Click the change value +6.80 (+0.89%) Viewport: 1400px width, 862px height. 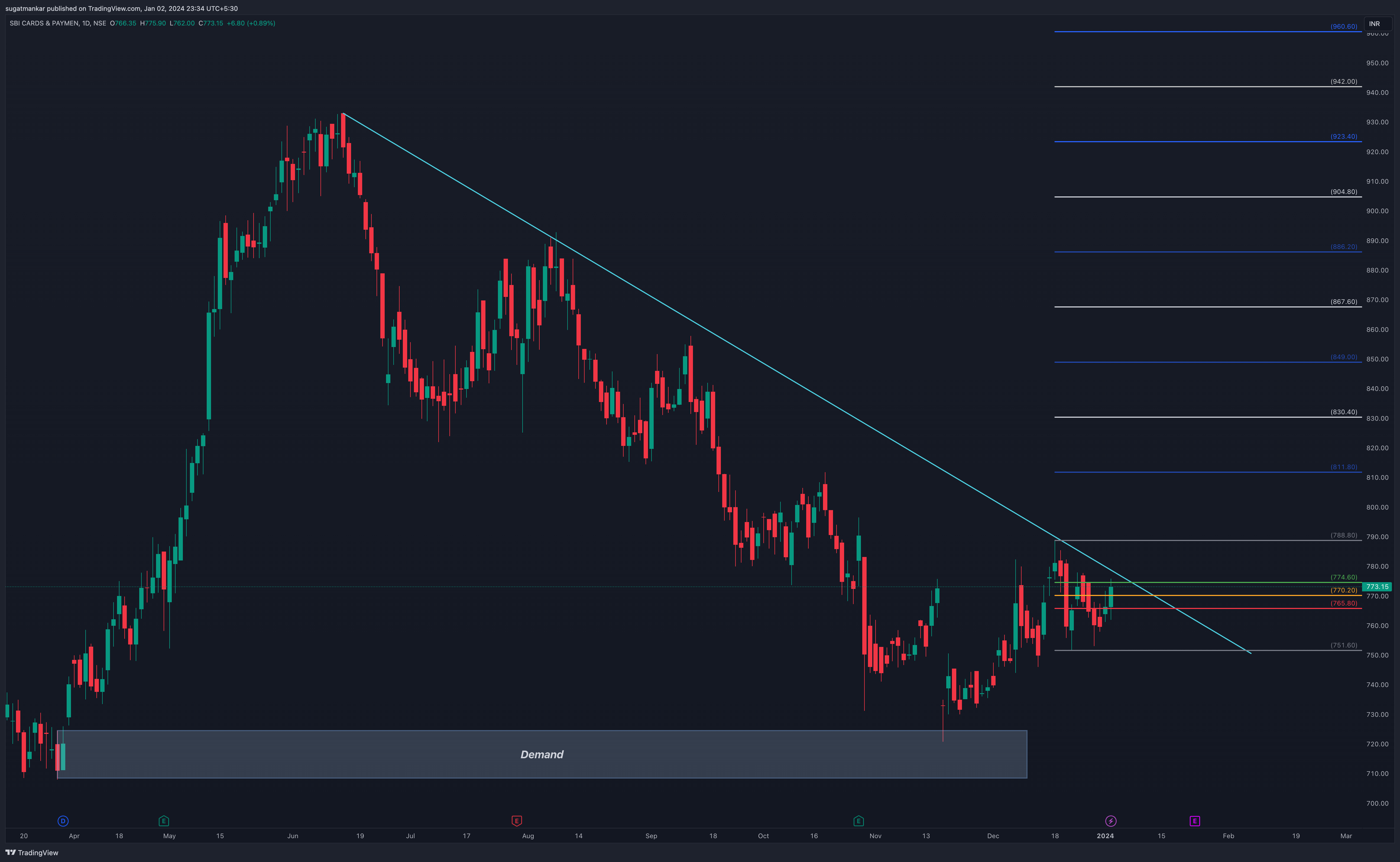point(251,23)
